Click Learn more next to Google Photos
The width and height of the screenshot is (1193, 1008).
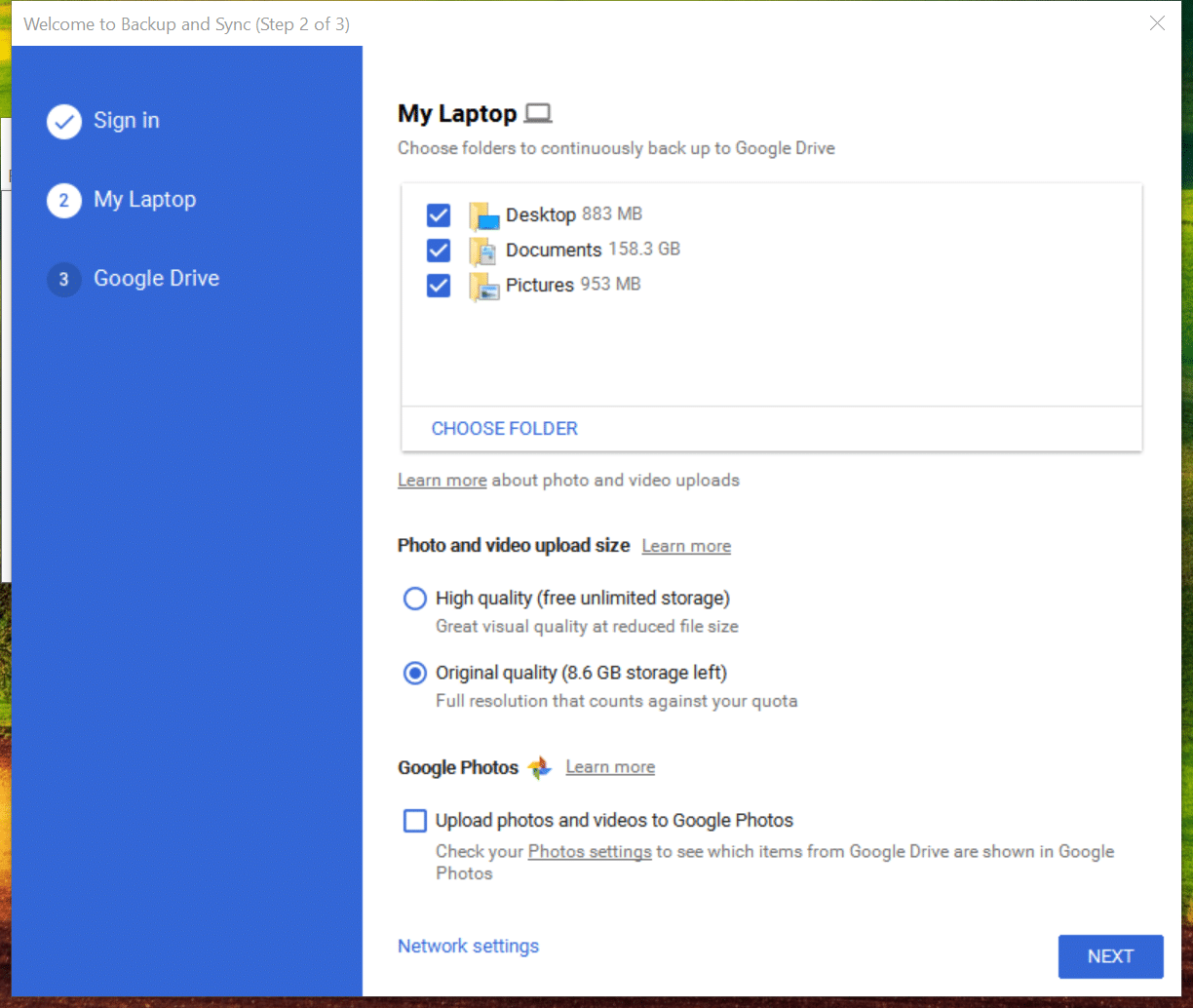610,767
